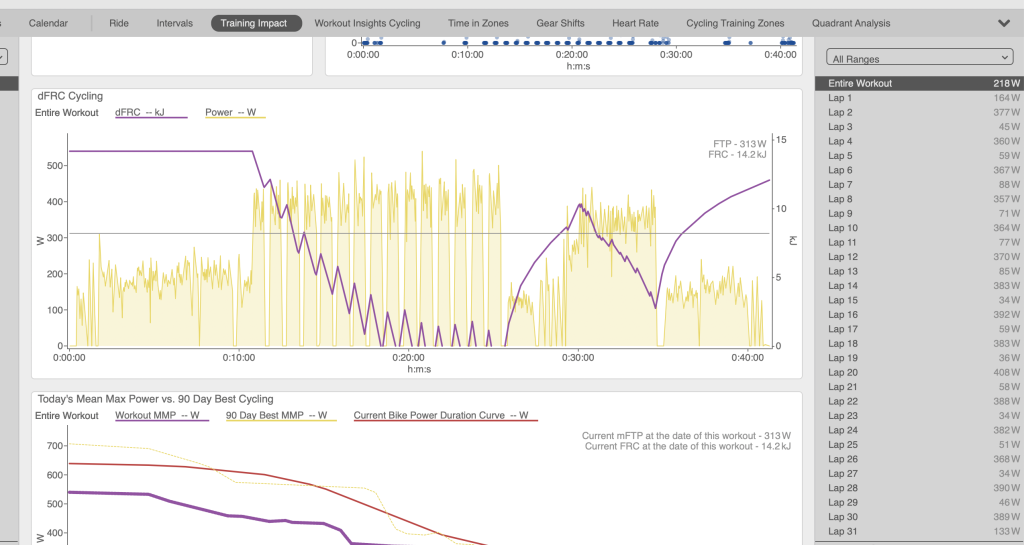The image size is (1024, 545).
Task: Select Lap 10 row
Action: 920,228
